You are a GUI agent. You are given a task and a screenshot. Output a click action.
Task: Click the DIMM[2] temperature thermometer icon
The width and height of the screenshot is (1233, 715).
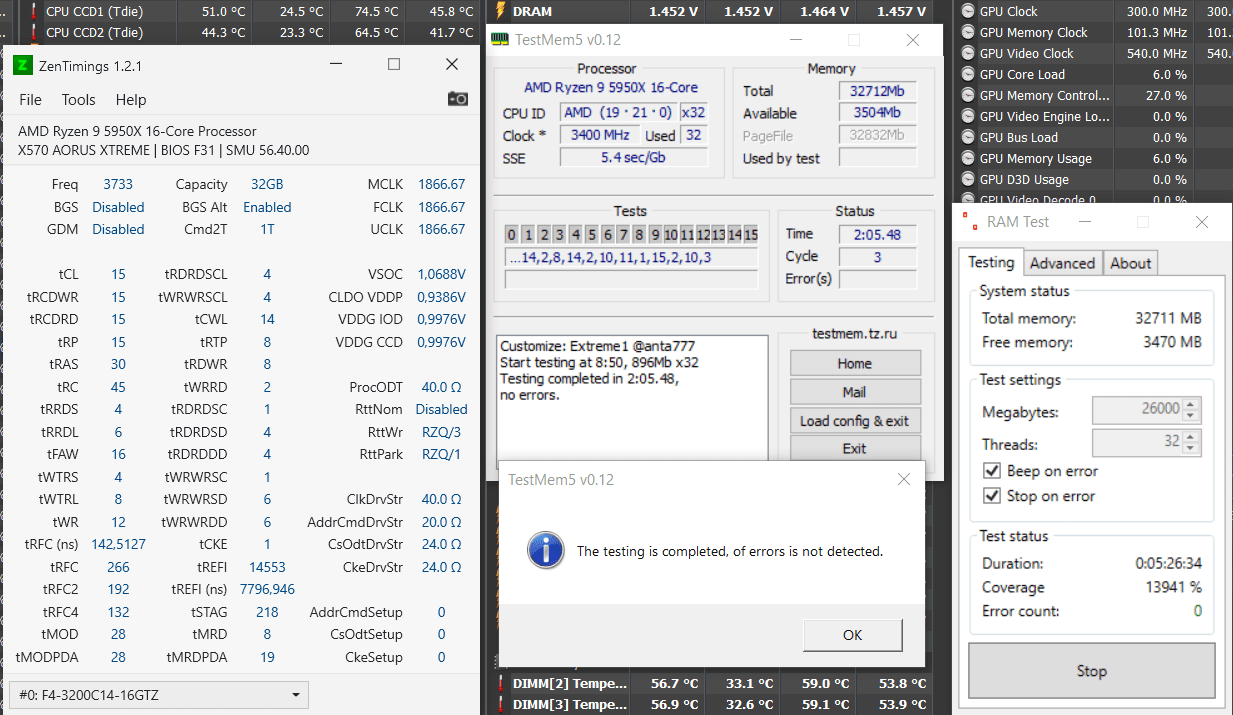[501, 684]
